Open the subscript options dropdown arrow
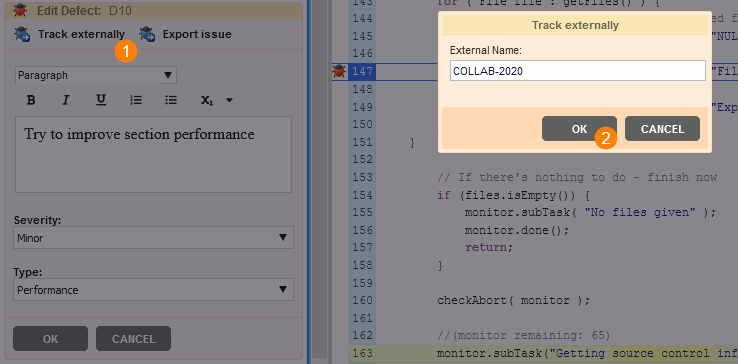This screenshot has height=364, width=738. 229,100
